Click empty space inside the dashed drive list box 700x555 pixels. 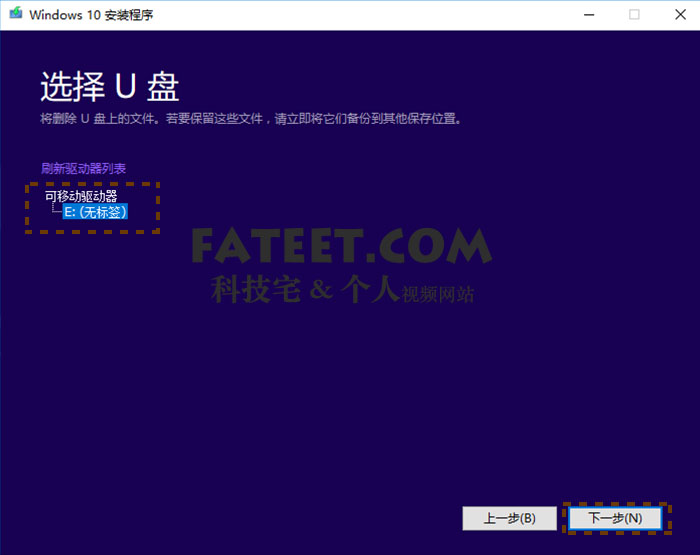tap(140, 222)
